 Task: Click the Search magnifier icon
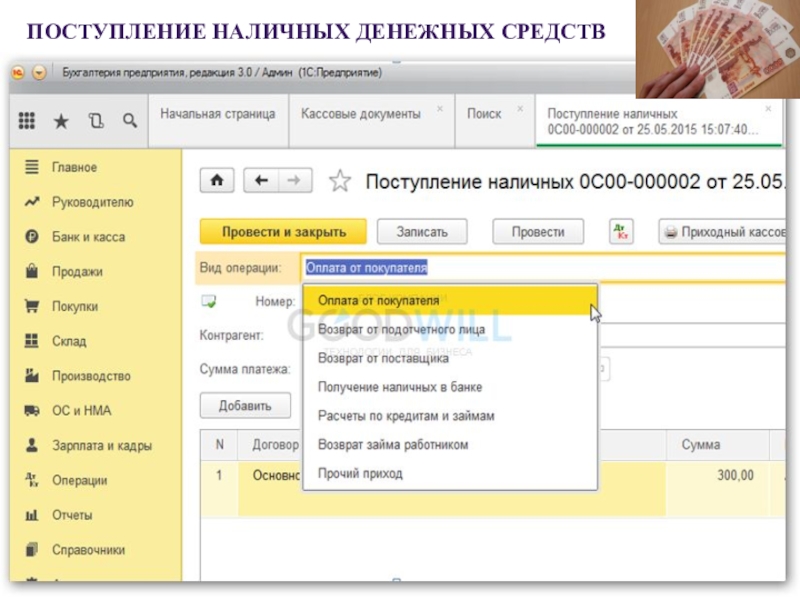129,120
